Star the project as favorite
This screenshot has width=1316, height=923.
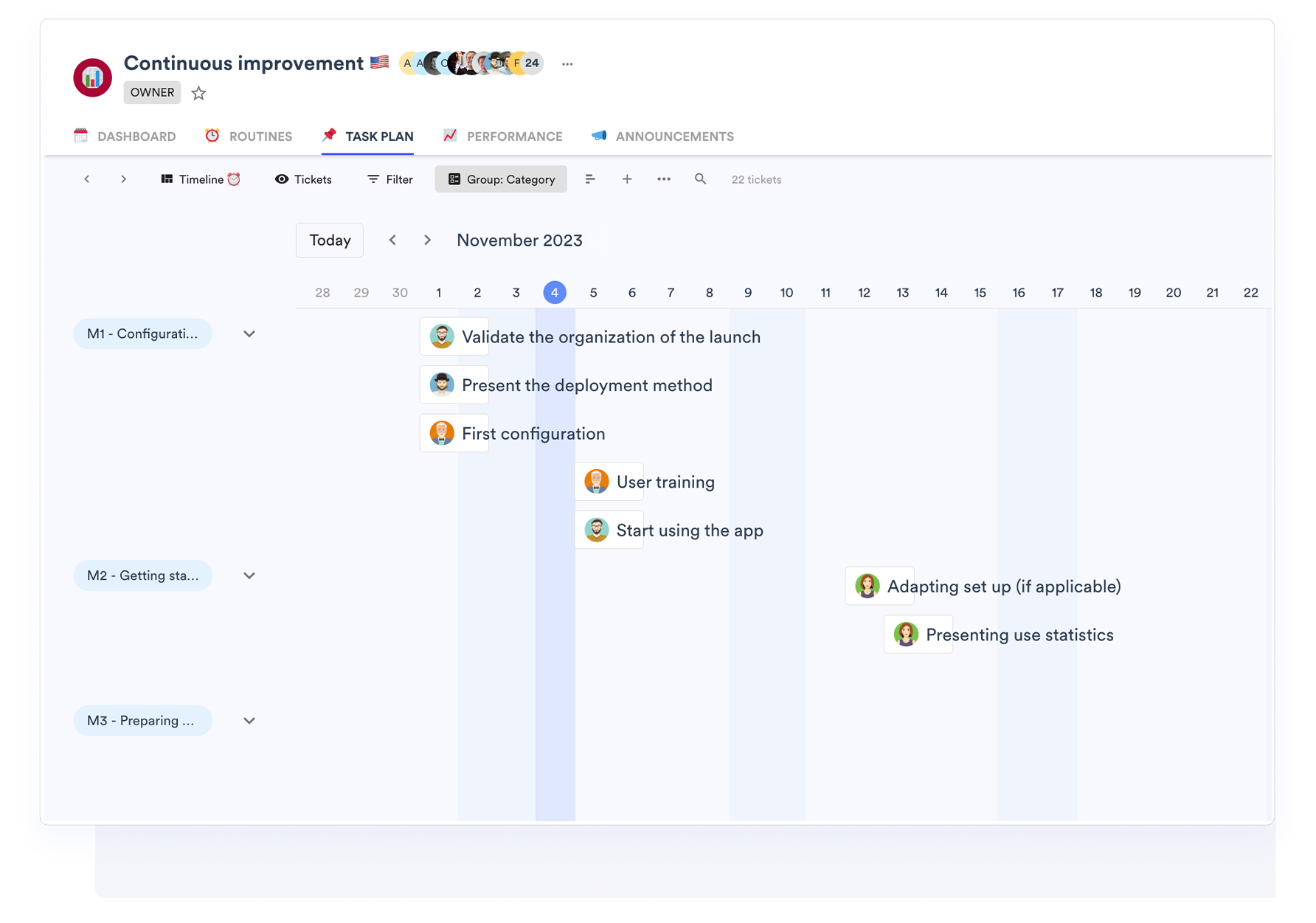point(198,93)
